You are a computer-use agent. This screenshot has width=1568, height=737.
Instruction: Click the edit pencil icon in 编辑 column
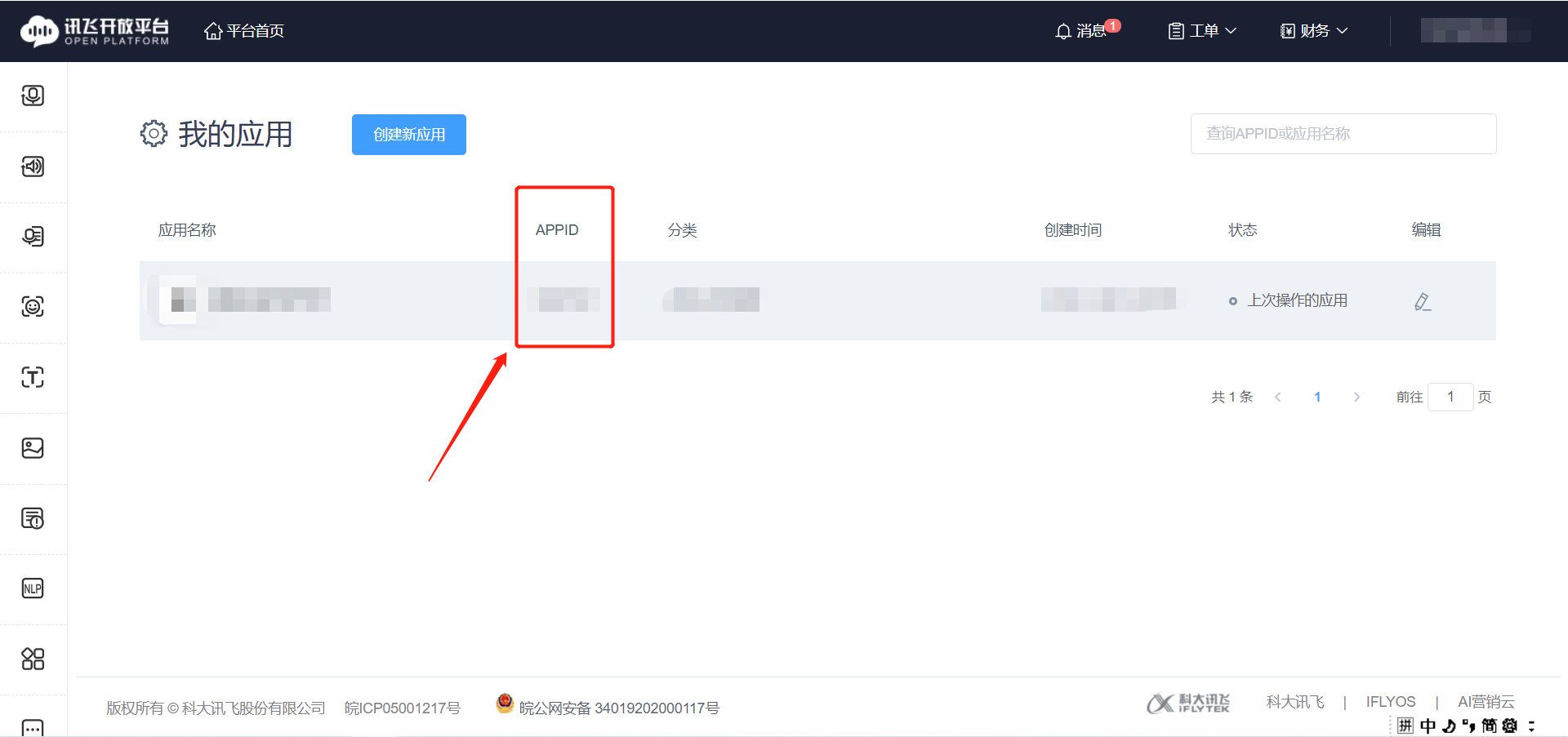click(x=1423, y=301)
